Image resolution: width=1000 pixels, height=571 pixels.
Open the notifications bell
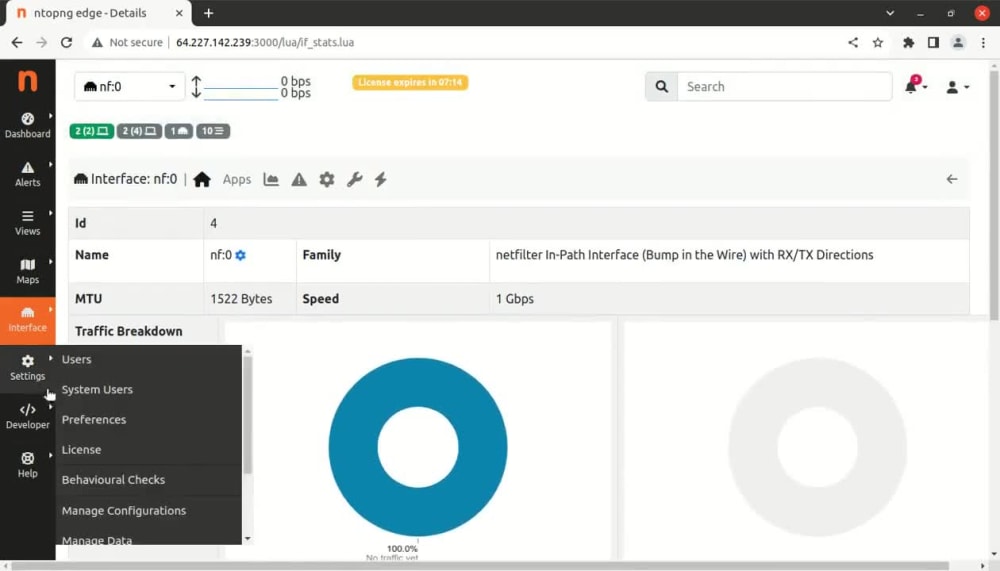click(915, 86)
